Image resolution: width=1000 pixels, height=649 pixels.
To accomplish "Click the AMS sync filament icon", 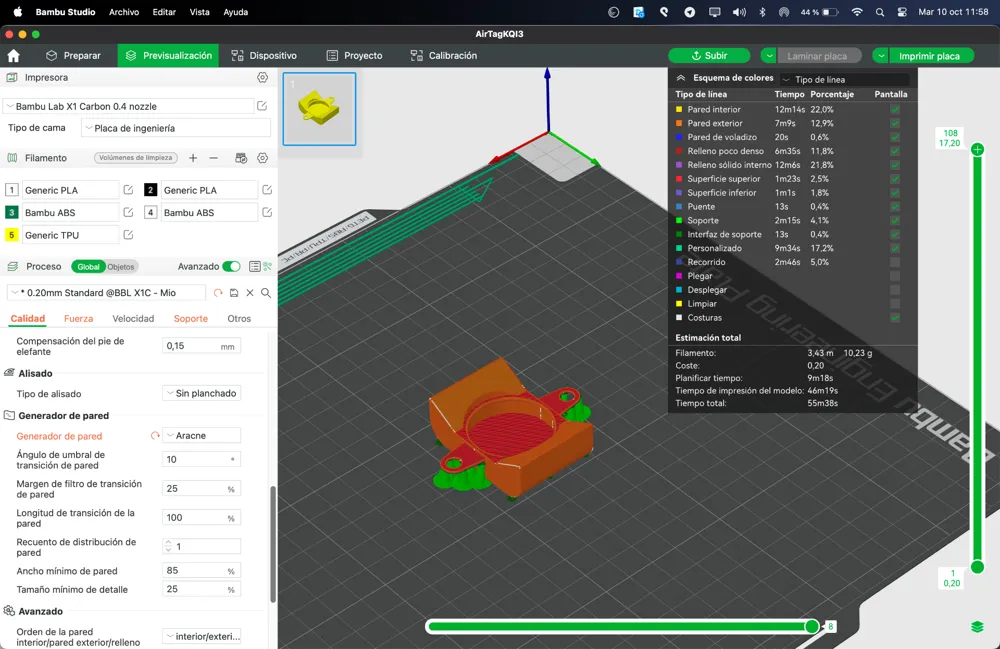I will click(x=240, y=158).
